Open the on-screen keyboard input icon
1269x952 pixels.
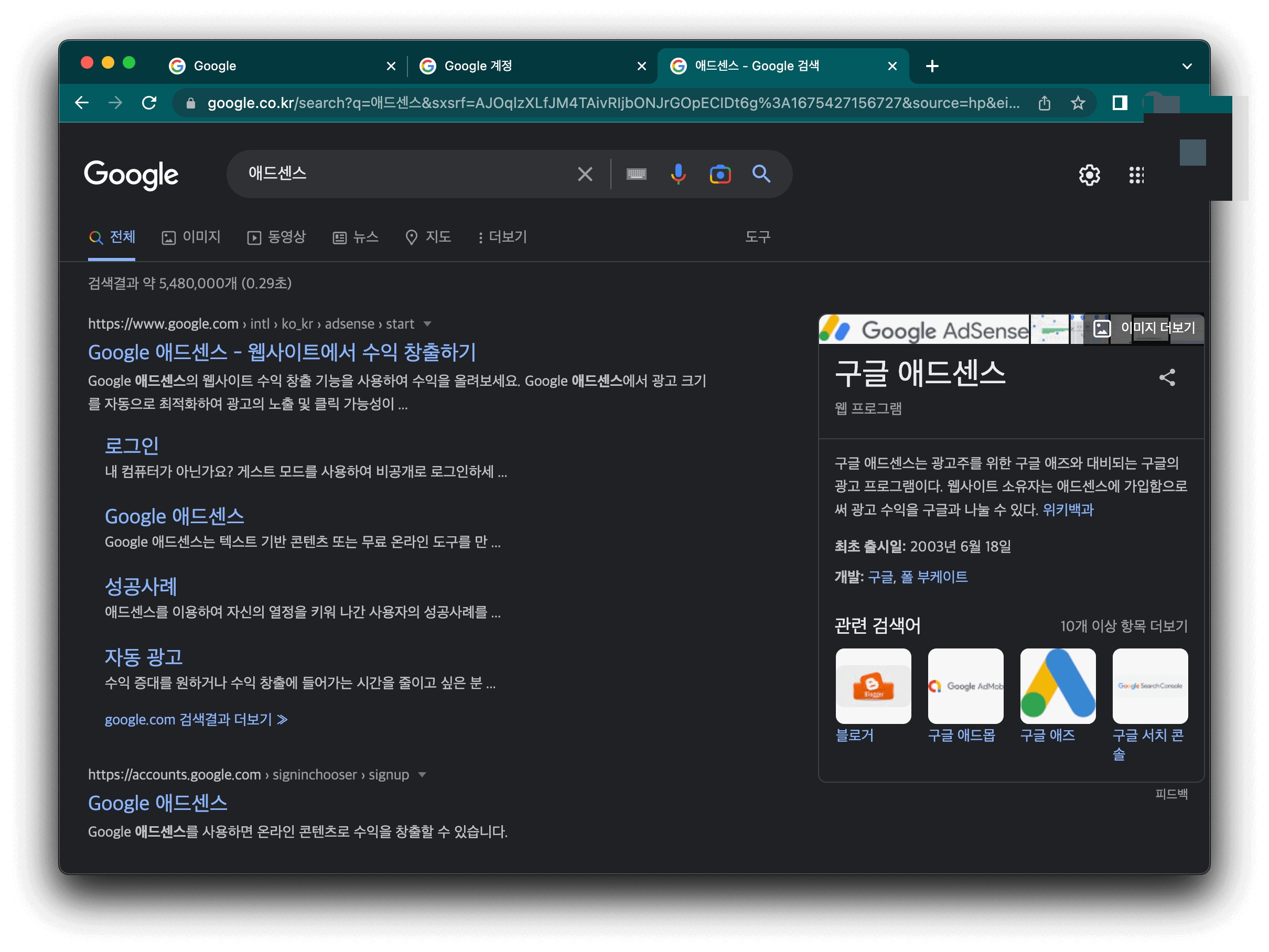pyautogui.click(x=636, y=174)
